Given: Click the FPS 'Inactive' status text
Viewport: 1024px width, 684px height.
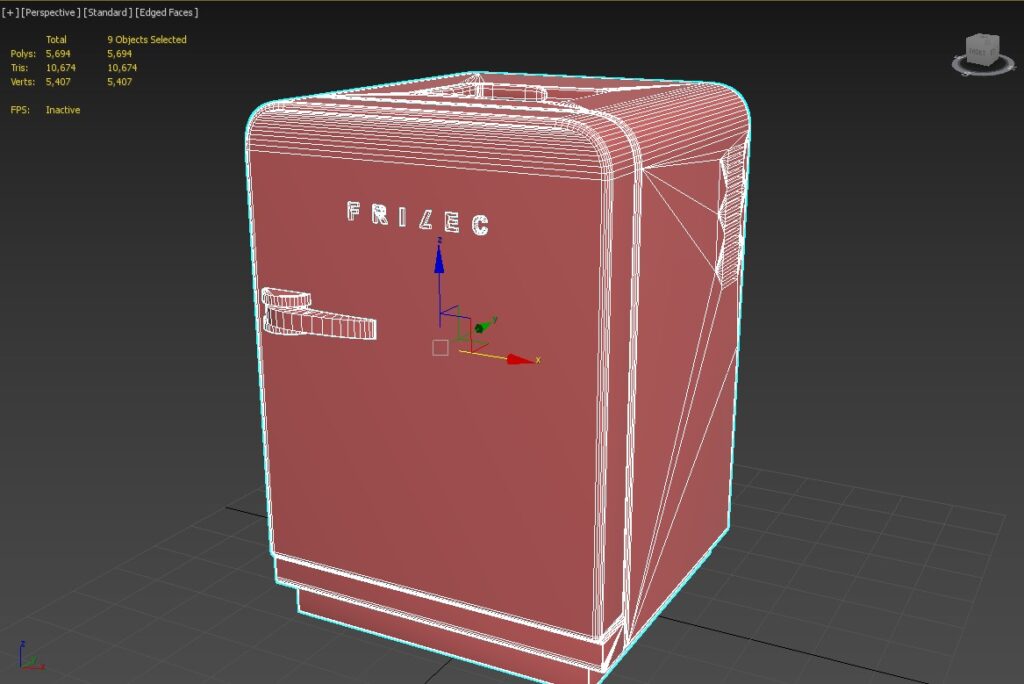Looking at the screenshot, I should pyautogui.click(x=63, y=110).
